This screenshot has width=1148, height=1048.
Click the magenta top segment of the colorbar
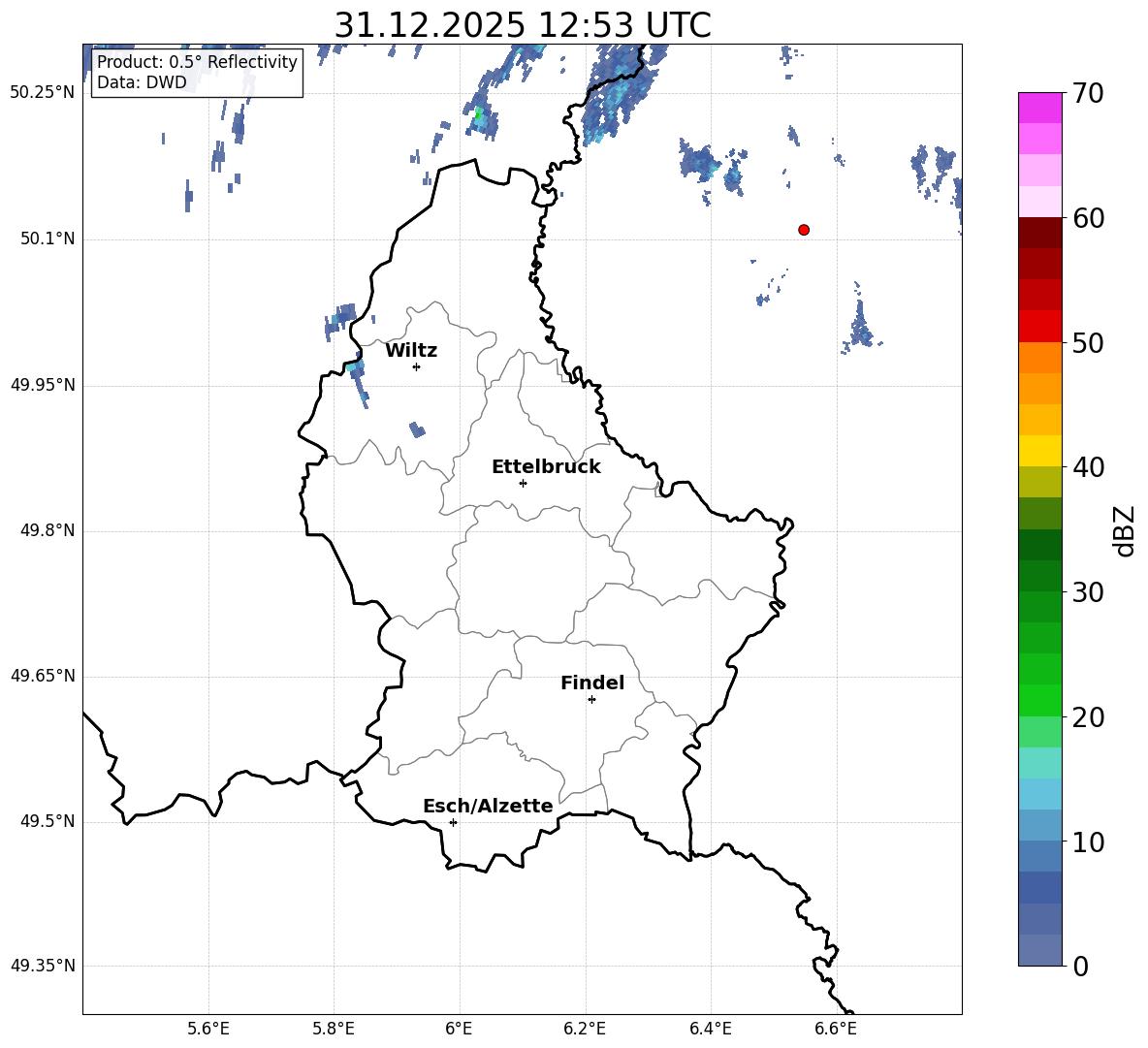coord(1039,108)
